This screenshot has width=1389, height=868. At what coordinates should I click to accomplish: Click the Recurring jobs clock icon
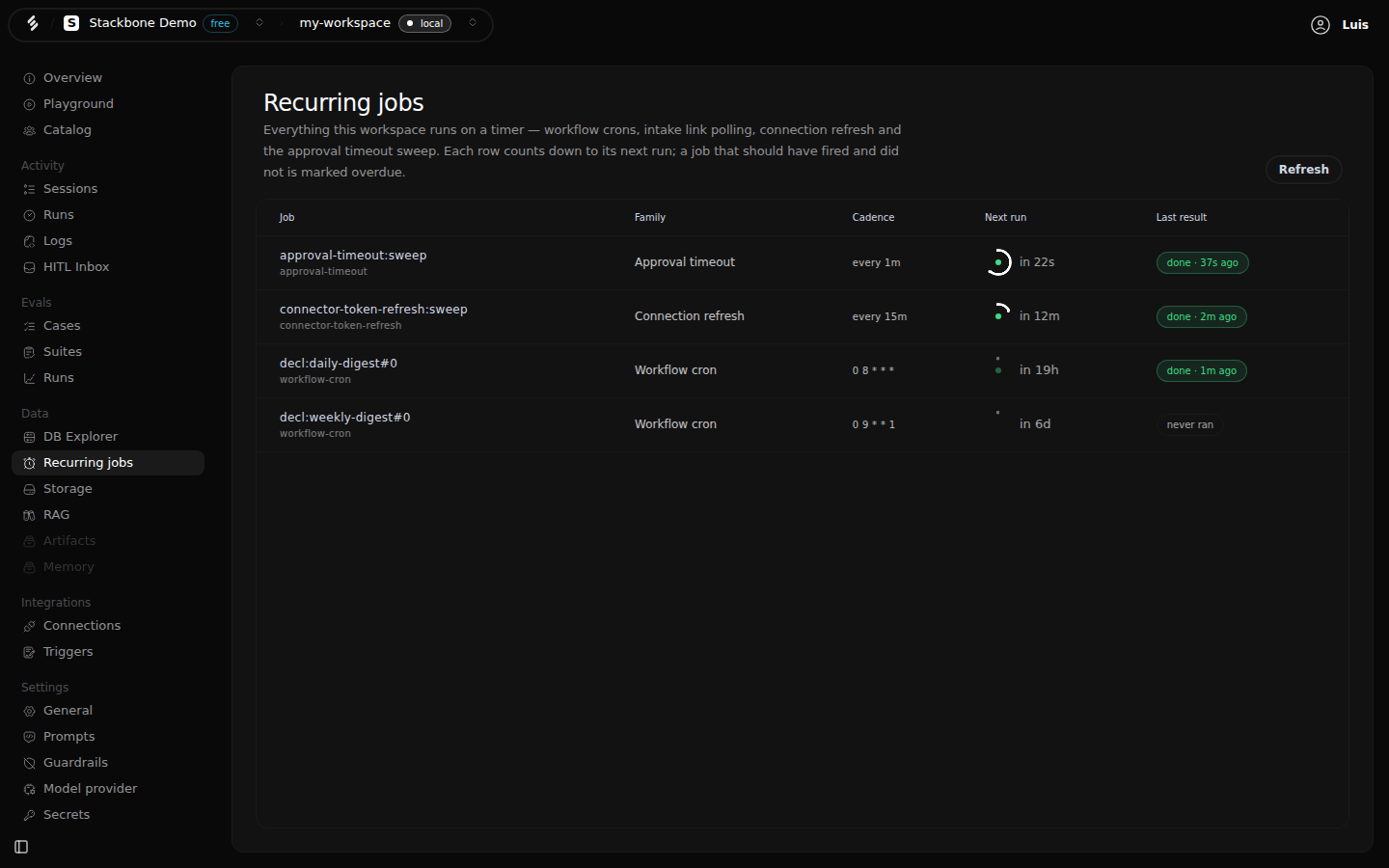(29, 463)
